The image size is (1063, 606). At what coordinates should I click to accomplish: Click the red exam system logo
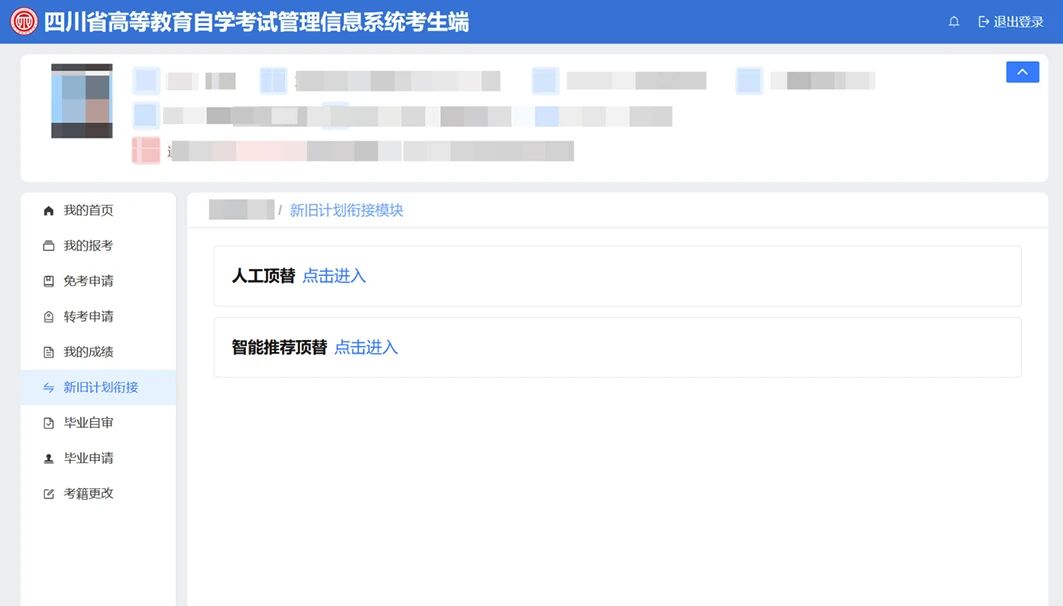click(24, 22)
